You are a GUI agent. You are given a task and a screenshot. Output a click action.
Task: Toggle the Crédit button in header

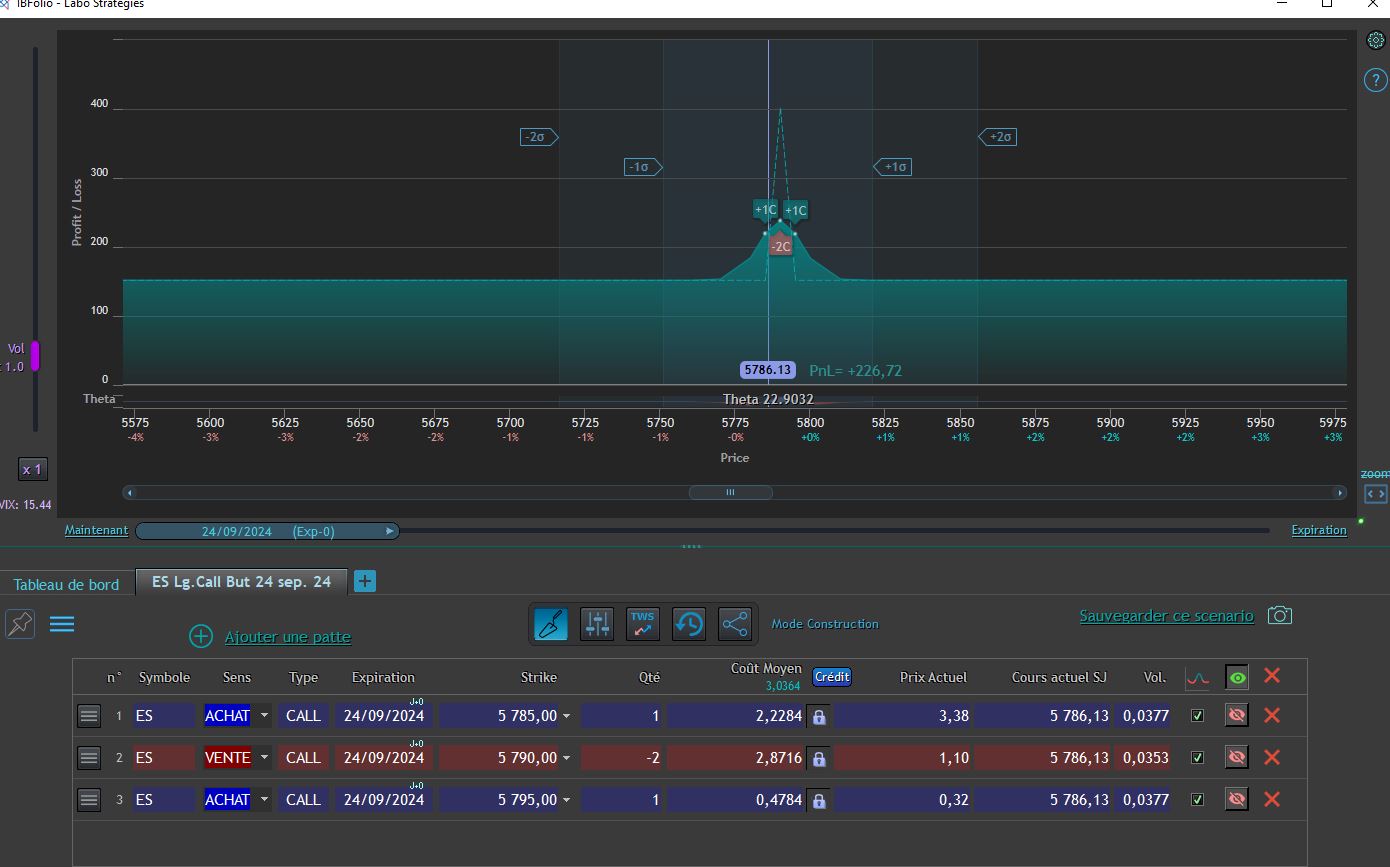click(x=831, y=677)
